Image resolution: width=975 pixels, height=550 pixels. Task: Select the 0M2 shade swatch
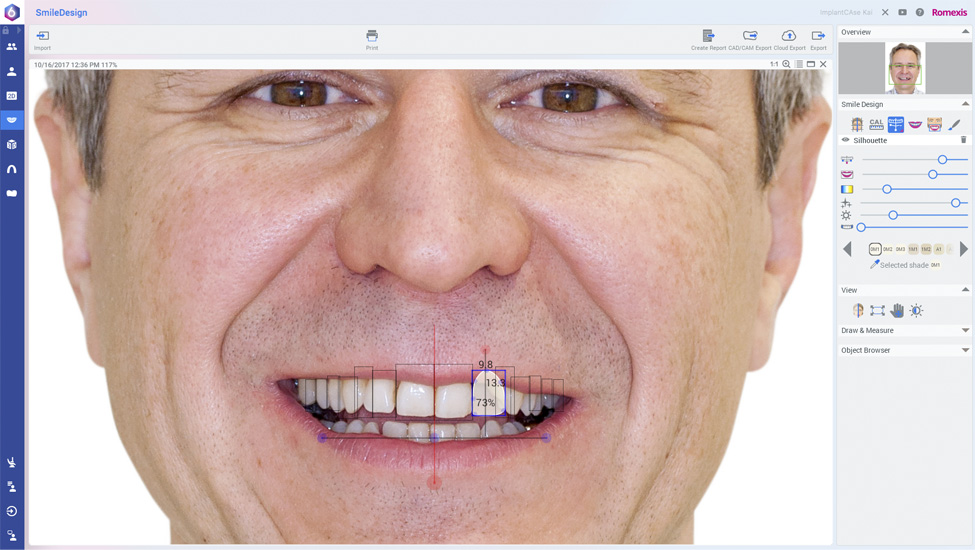coord(888,249)
